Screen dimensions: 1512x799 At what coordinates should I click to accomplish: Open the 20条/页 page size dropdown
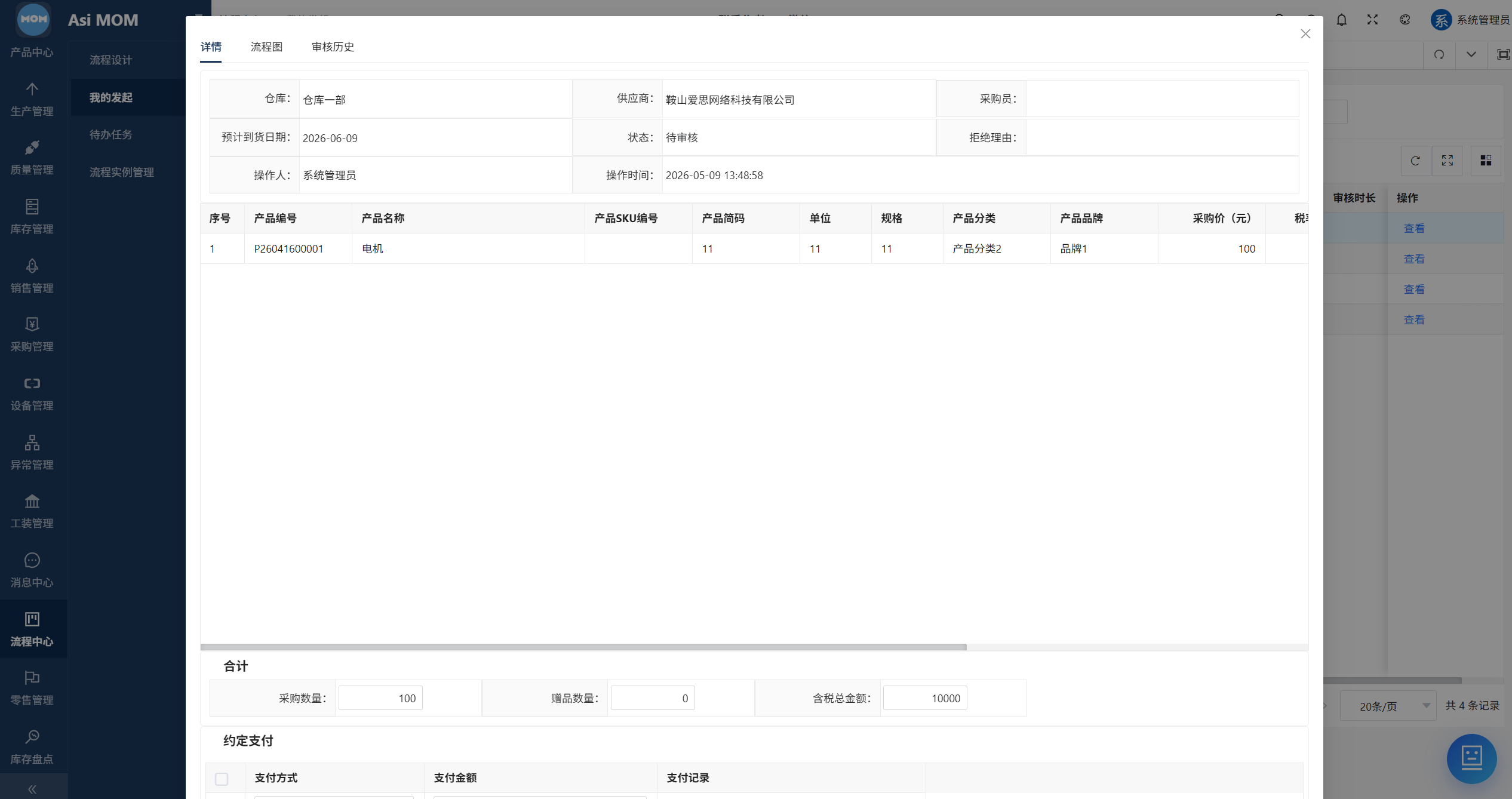(1388, 706)
